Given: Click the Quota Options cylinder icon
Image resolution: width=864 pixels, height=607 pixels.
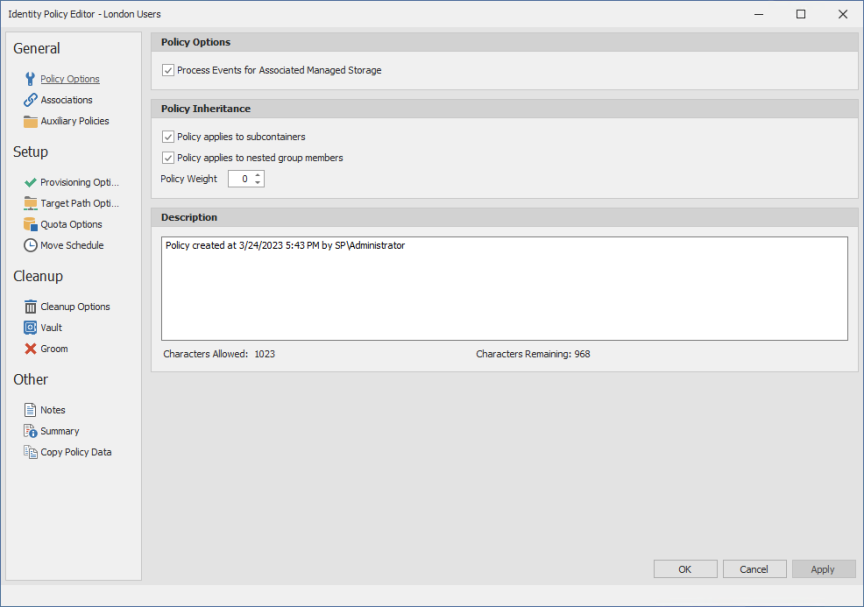Looking at the screenshot, I should pyautogui.click(x=30, y=224).
